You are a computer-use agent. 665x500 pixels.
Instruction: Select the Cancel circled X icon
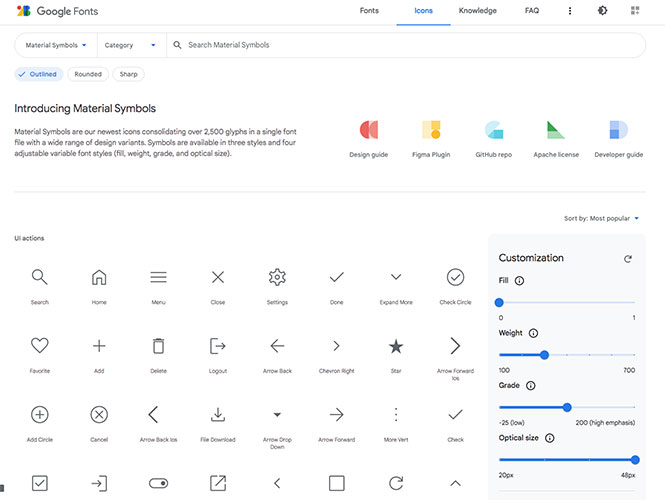[99, 414]
